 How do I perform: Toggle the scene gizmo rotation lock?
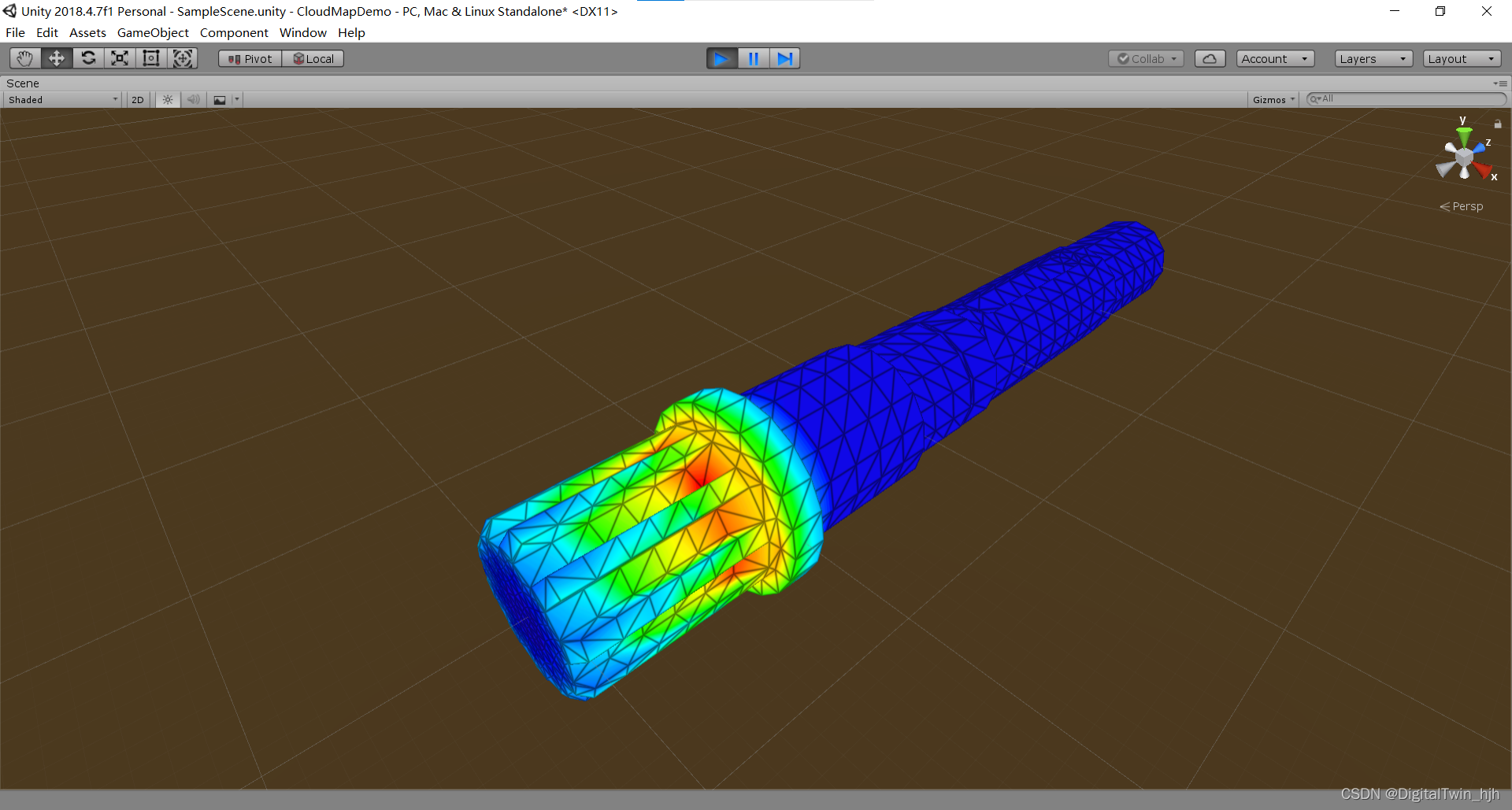point(1498,124)
